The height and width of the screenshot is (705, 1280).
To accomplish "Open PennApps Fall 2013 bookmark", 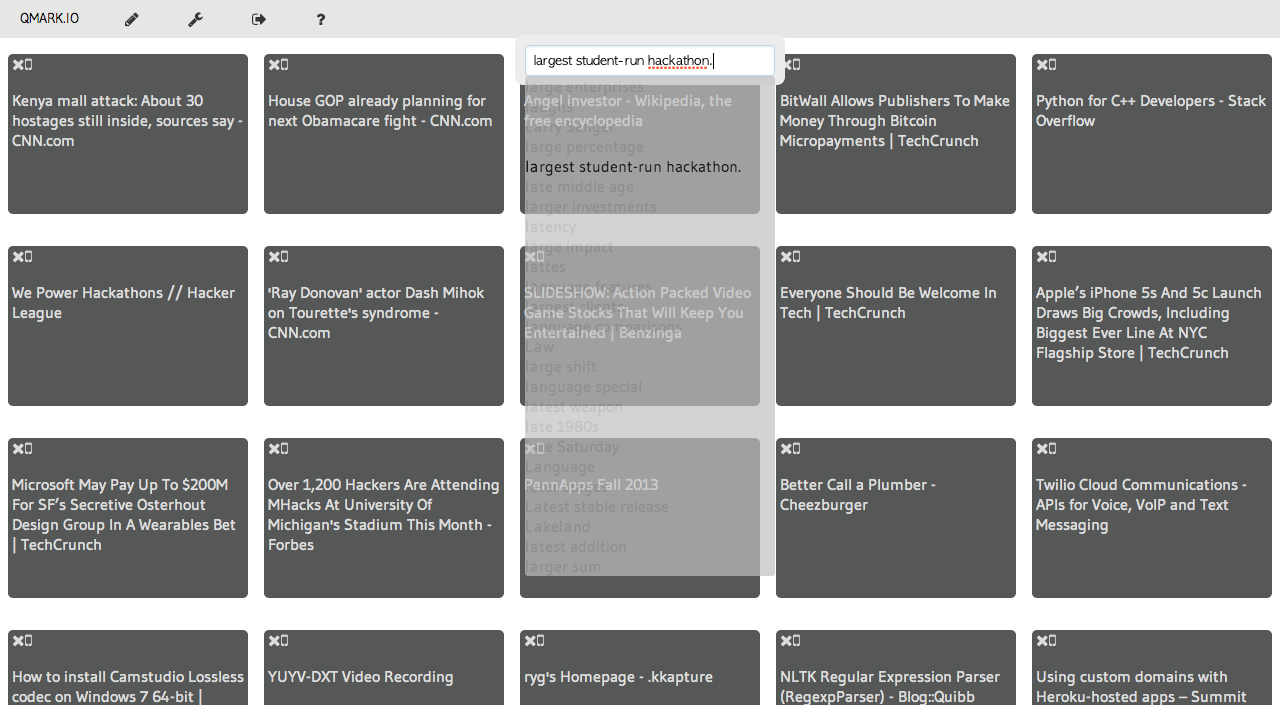I will 591,485.
